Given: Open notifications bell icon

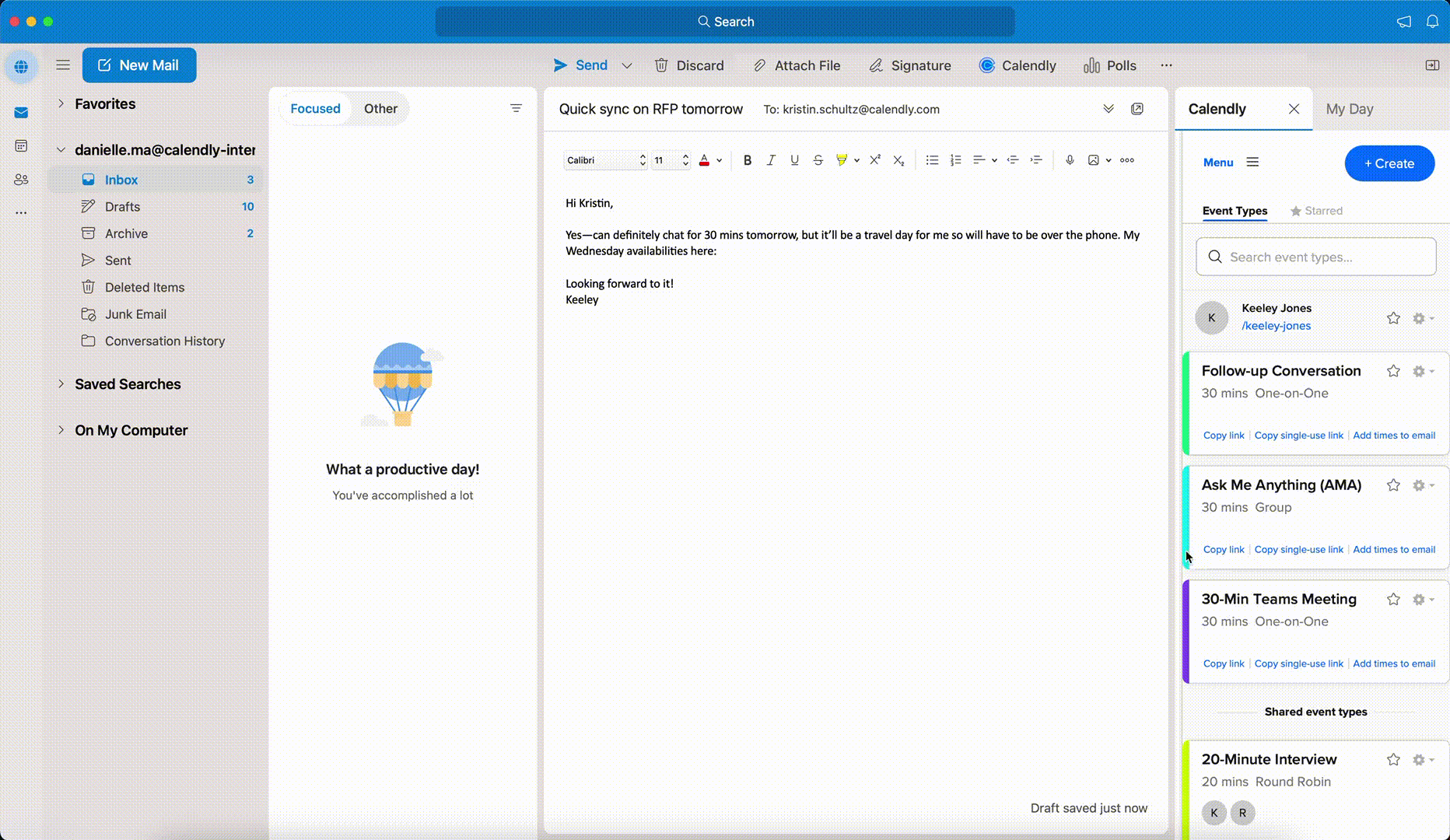Looking at the screenshot, I should click(1432, 21).
